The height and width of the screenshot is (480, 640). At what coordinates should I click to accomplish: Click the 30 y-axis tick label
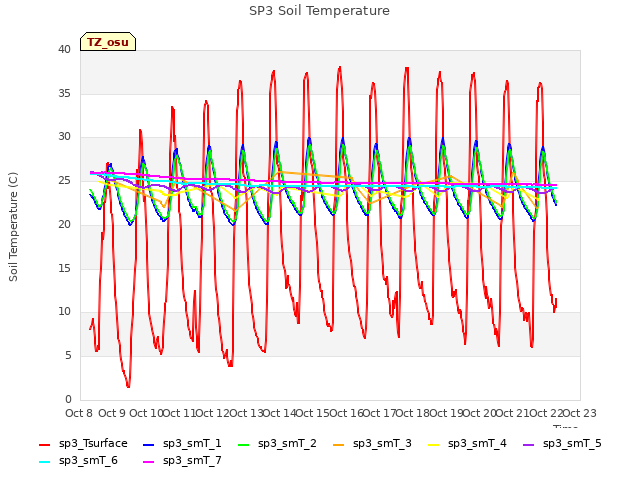64,137
